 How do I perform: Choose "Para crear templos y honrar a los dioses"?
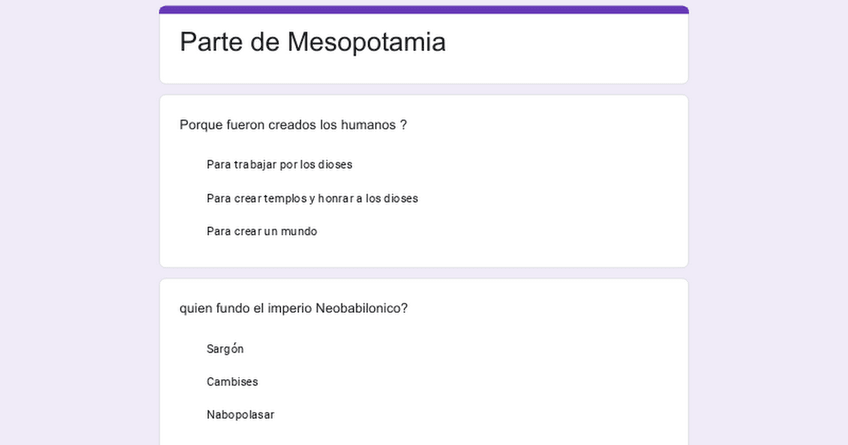click(x=312, y=198)
